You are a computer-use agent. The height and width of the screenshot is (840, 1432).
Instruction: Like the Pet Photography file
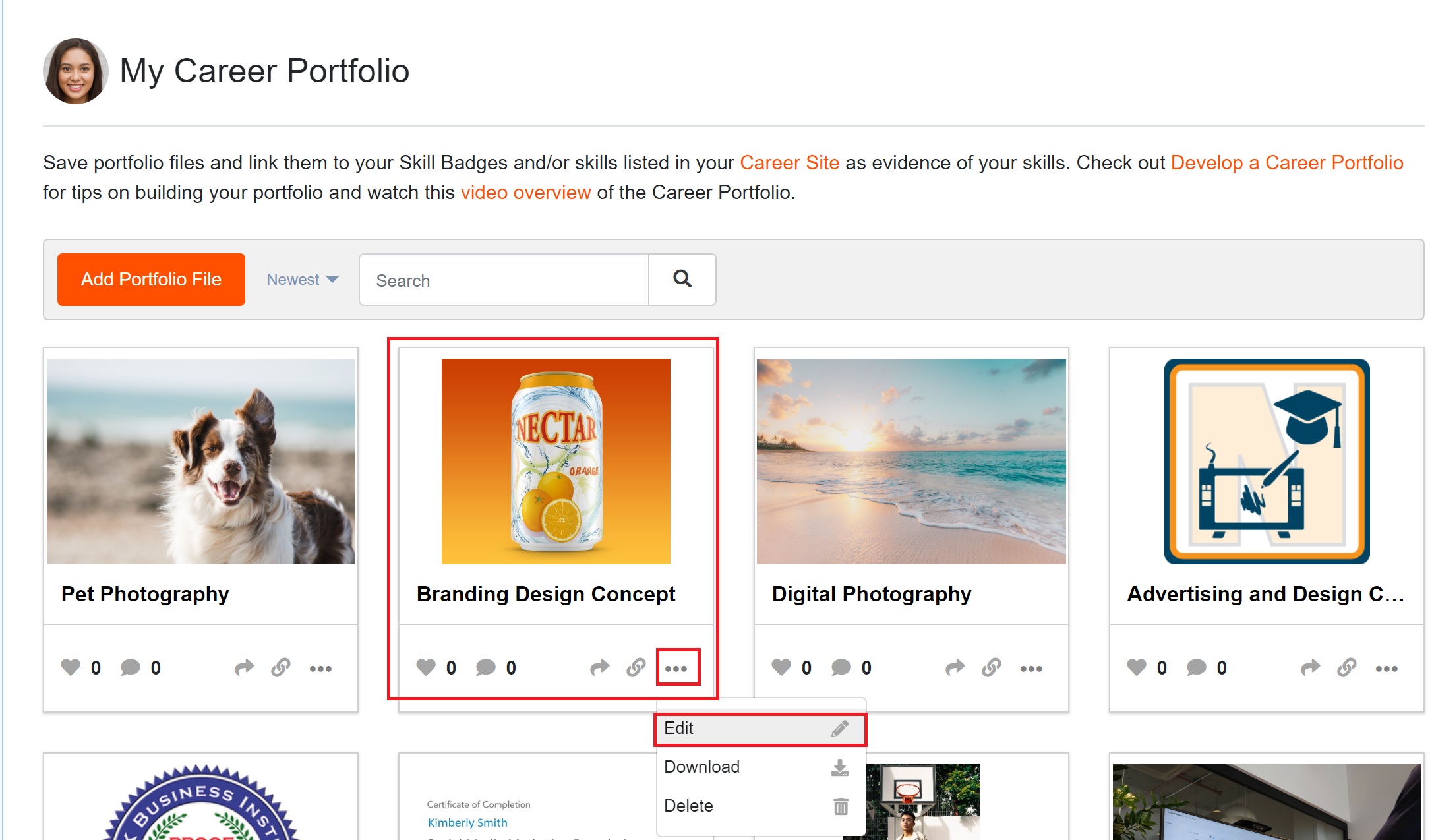(71, 667)
